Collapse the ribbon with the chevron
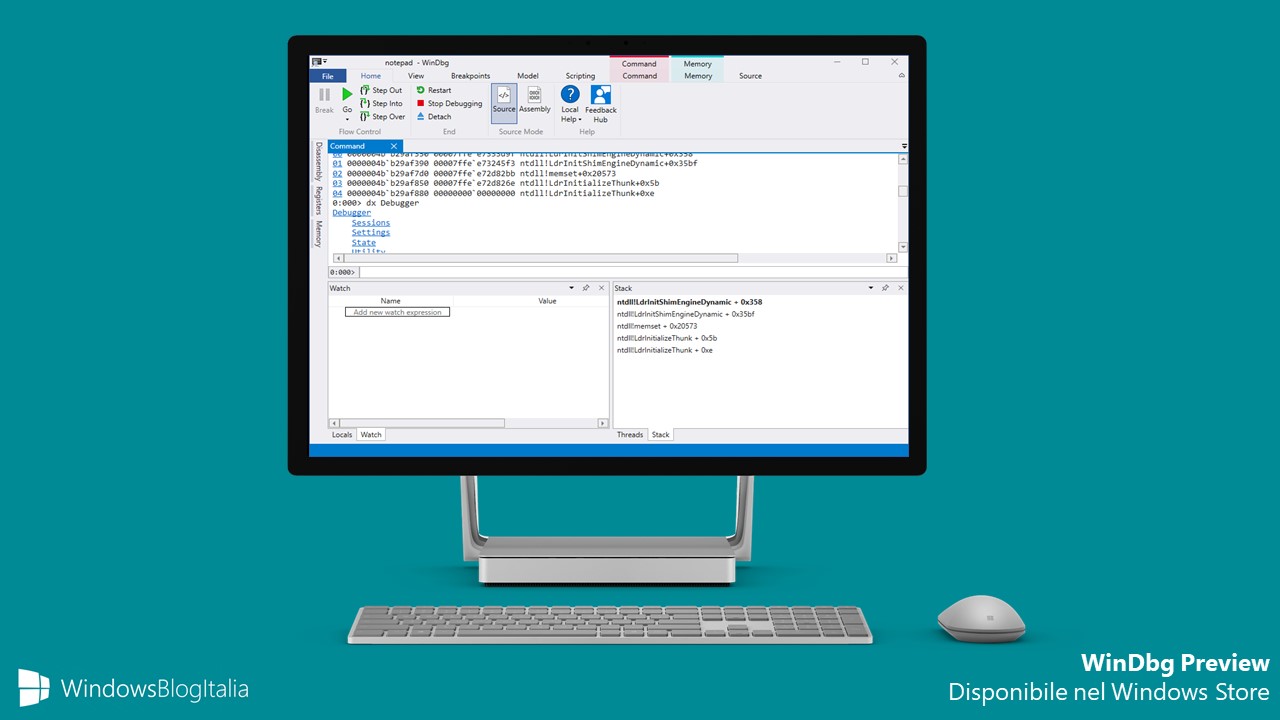1280x720 pixels. click(x=901, y=76)
